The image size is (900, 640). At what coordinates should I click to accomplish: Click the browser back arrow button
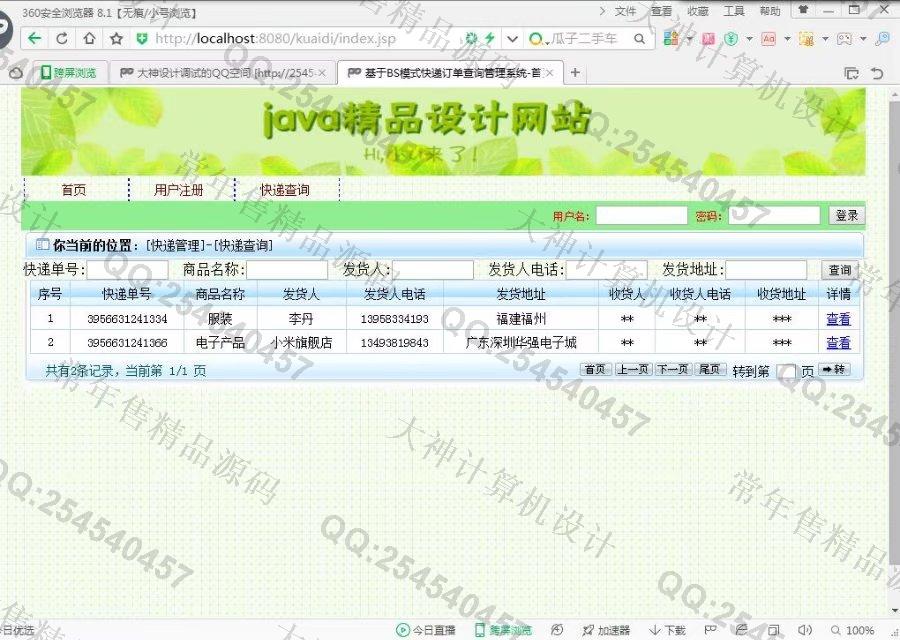35,39
